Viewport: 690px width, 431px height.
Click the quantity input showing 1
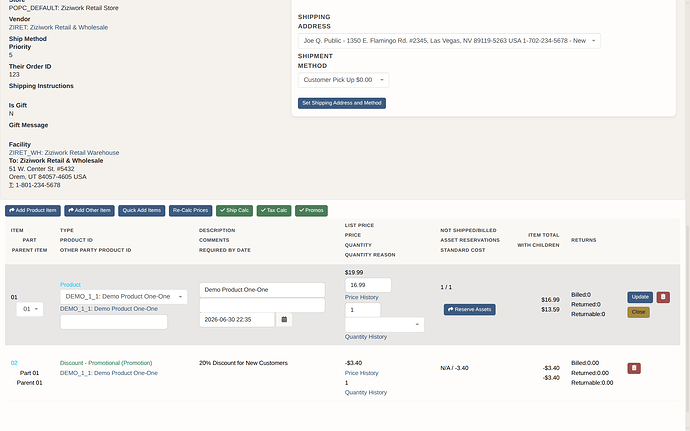coord(363,310)
